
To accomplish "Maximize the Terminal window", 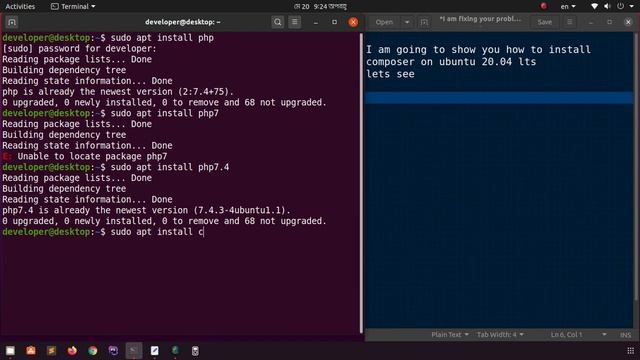I will [334, 22].
